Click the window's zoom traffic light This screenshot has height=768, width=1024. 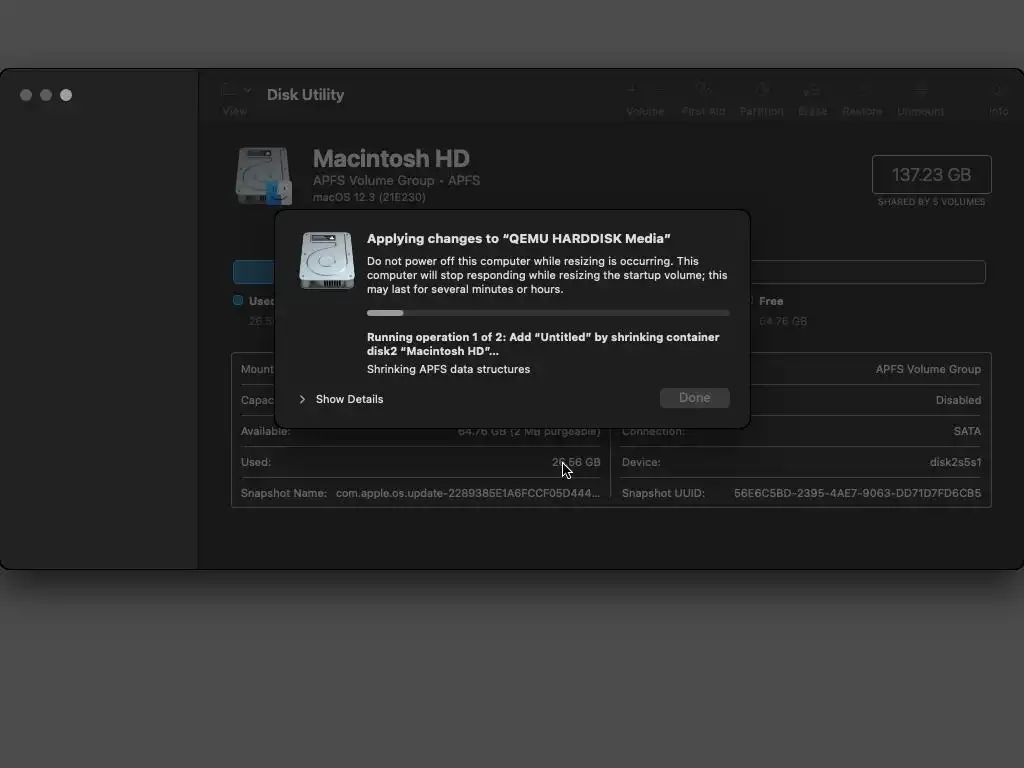pyautogui.click(x=66, y=95)
